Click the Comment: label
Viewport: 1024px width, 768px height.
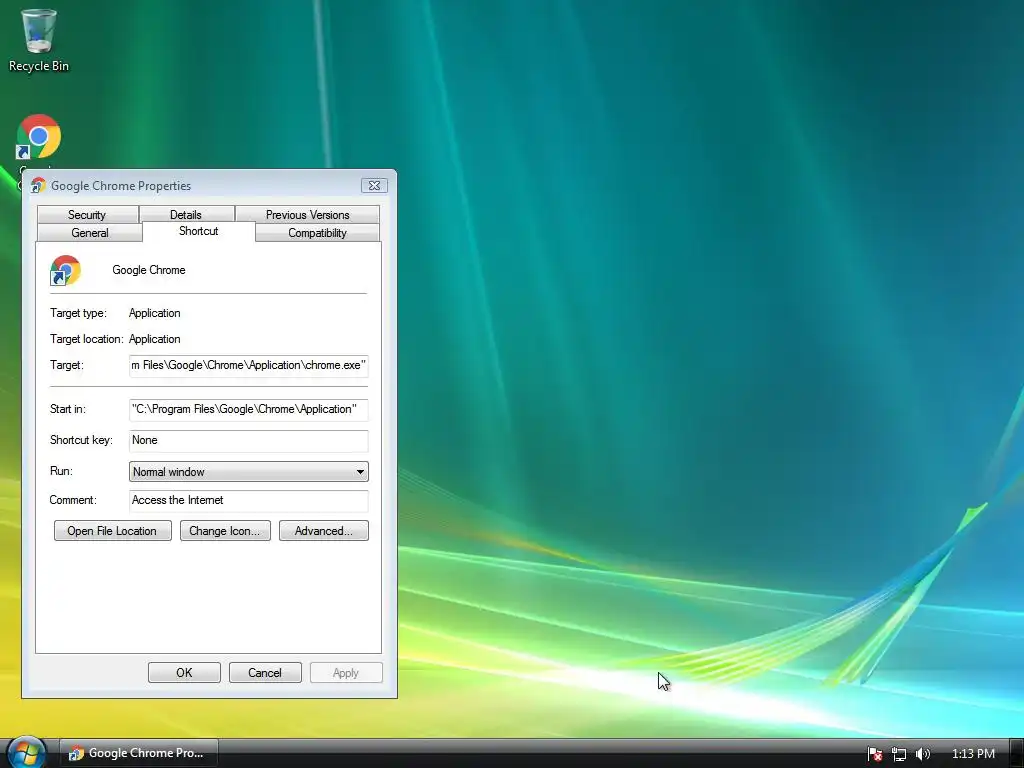(73, 500)
